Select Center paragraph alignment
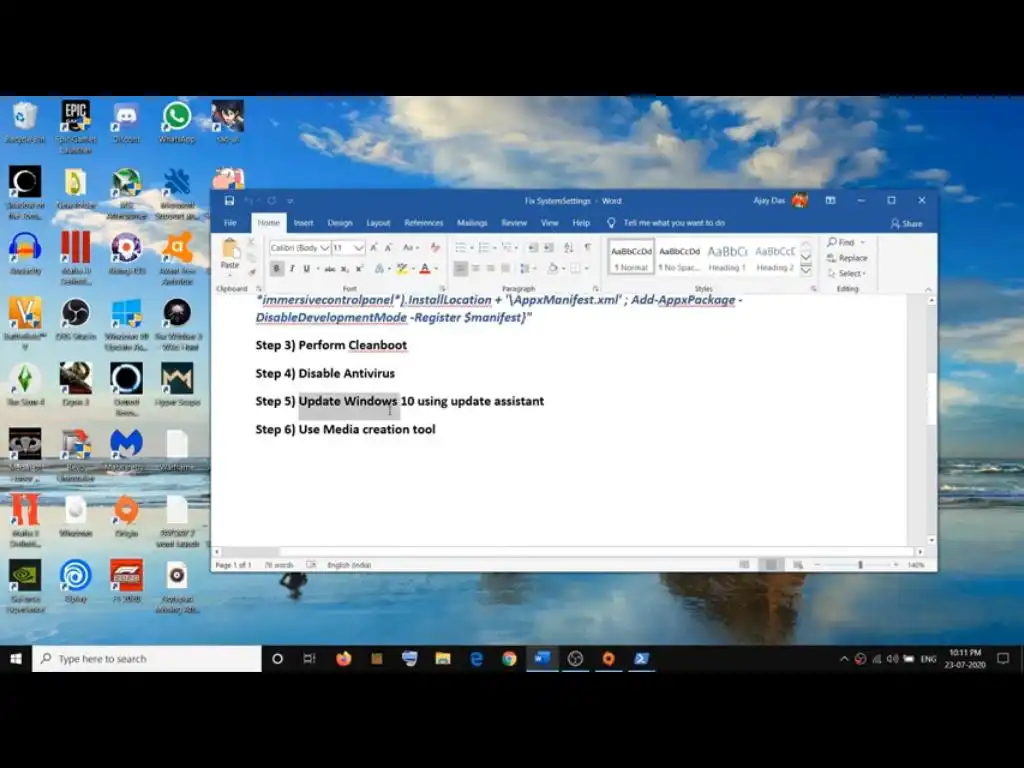Viewport: 1024px width, 768px height. tap(475, 268)
